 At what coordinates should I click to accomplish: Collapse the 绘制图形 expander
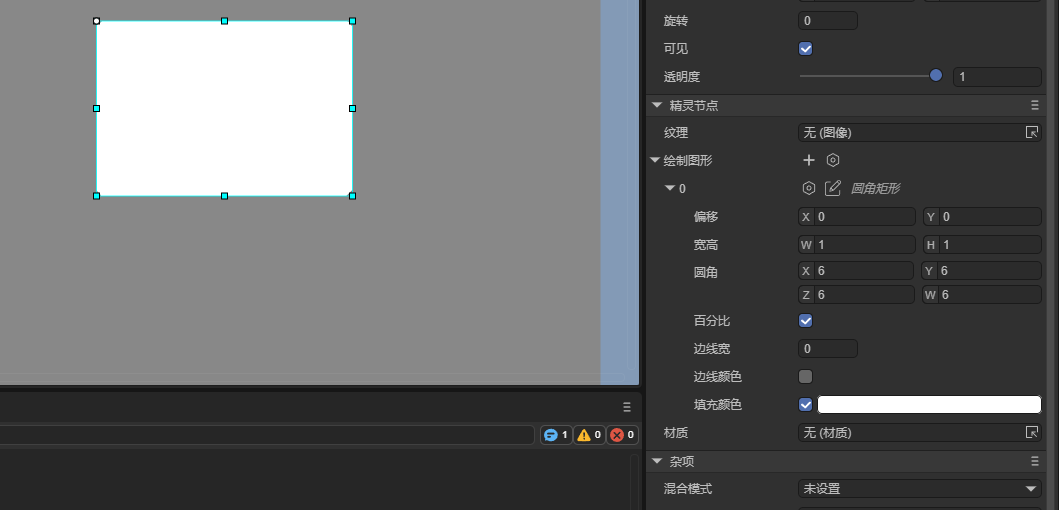click(x=655, y=160)
